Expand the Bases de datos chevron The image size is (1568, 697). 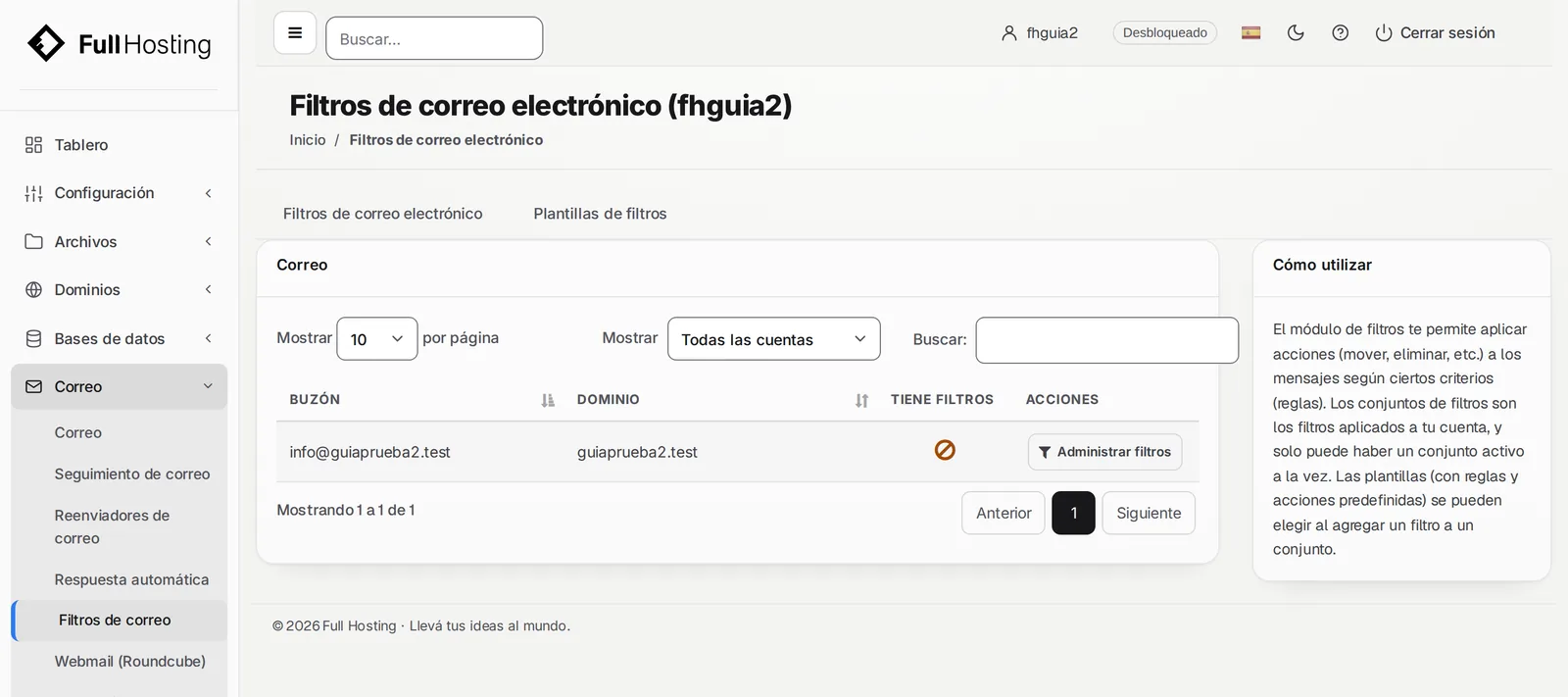pyautogui.click(x=208, y=338)
